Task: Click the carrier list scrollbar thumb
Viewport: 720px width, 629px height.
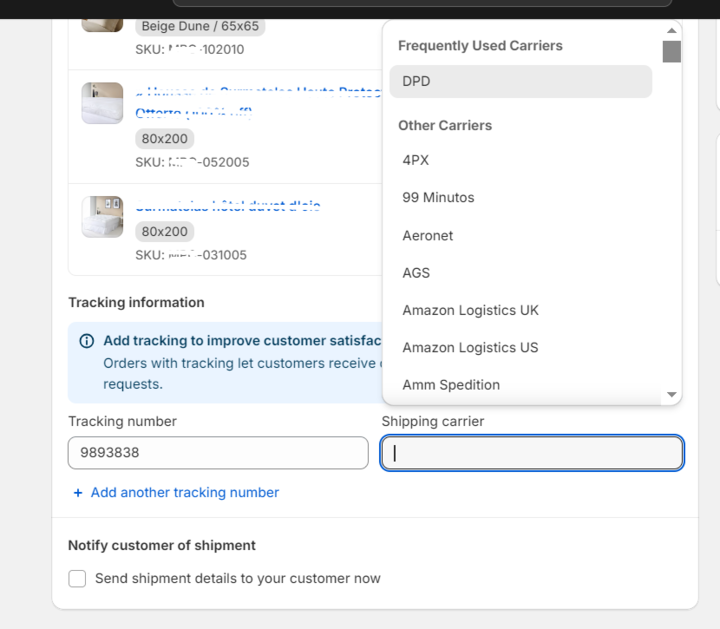Action: click(x=672, y=51)
